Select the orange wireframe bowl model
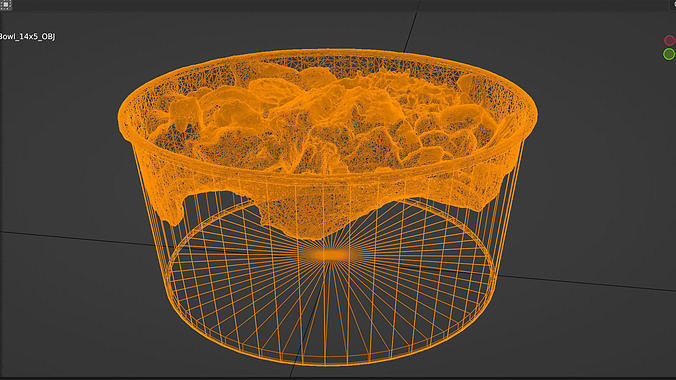The height and width of the screenshot is (380, 676). coord(328,207)
